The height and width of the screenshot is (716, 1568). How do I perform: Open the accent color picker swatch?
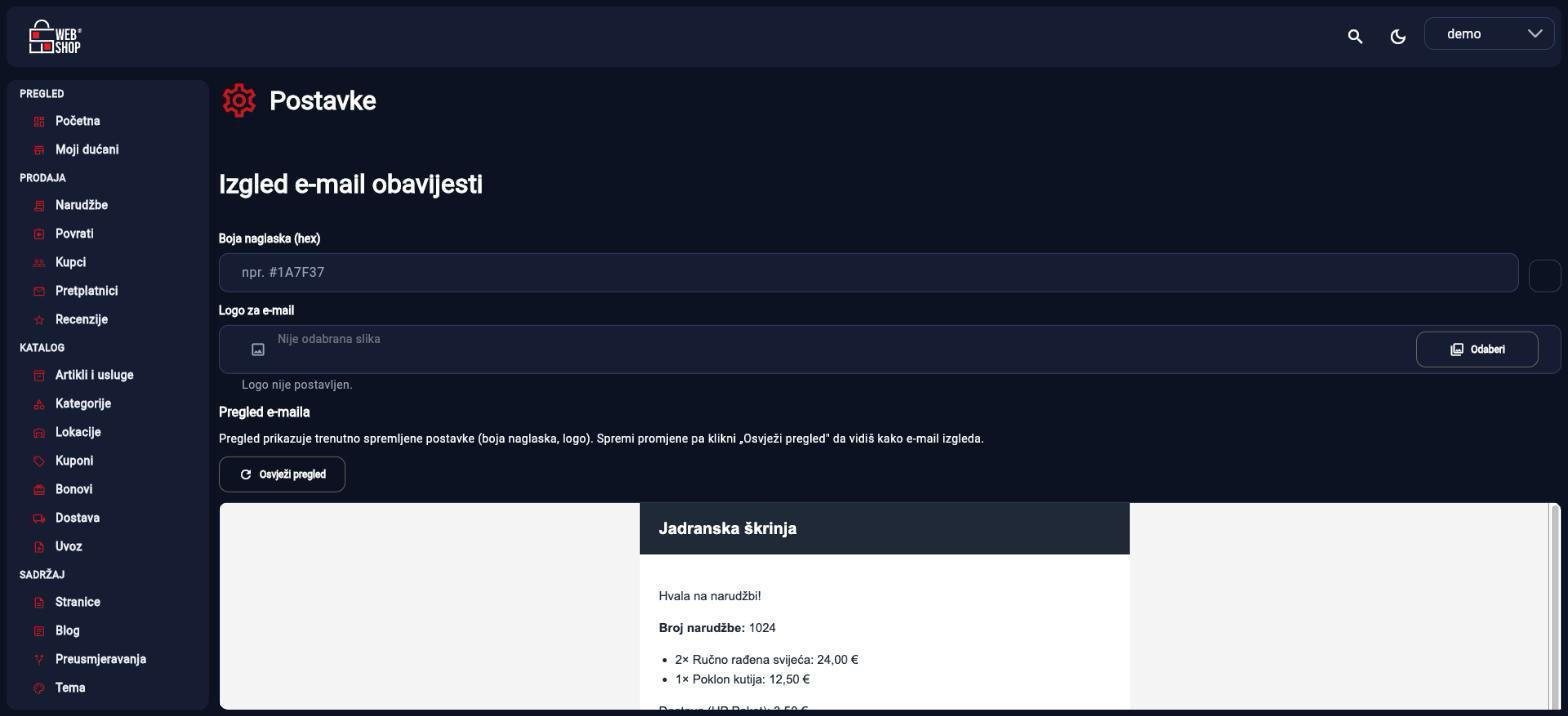point(1544,275)
